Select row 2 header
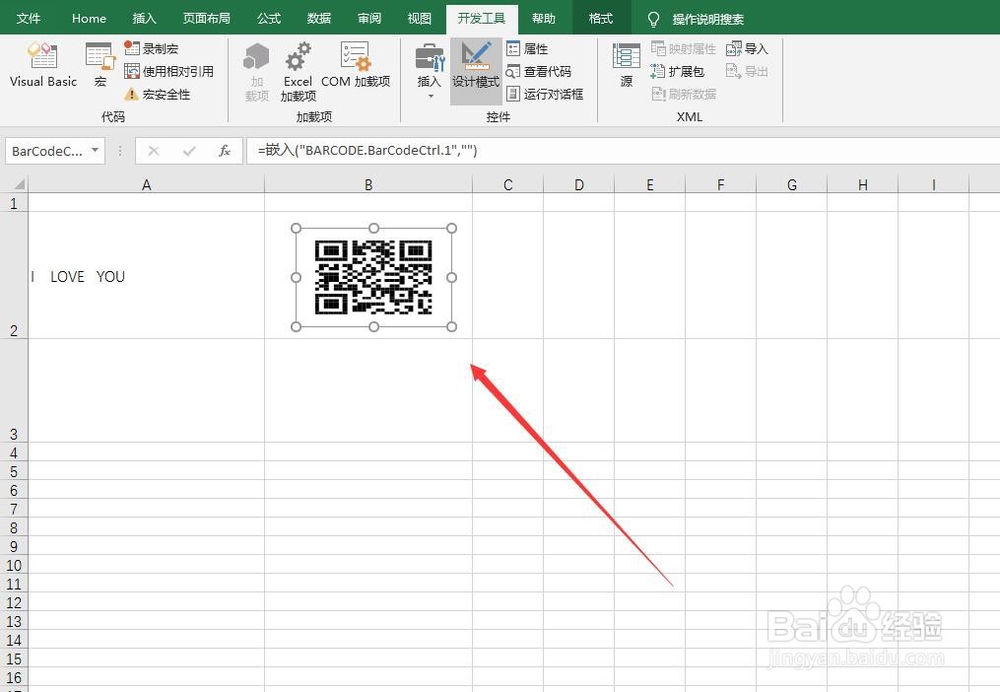1000x692 pixels. pos(14,276)
